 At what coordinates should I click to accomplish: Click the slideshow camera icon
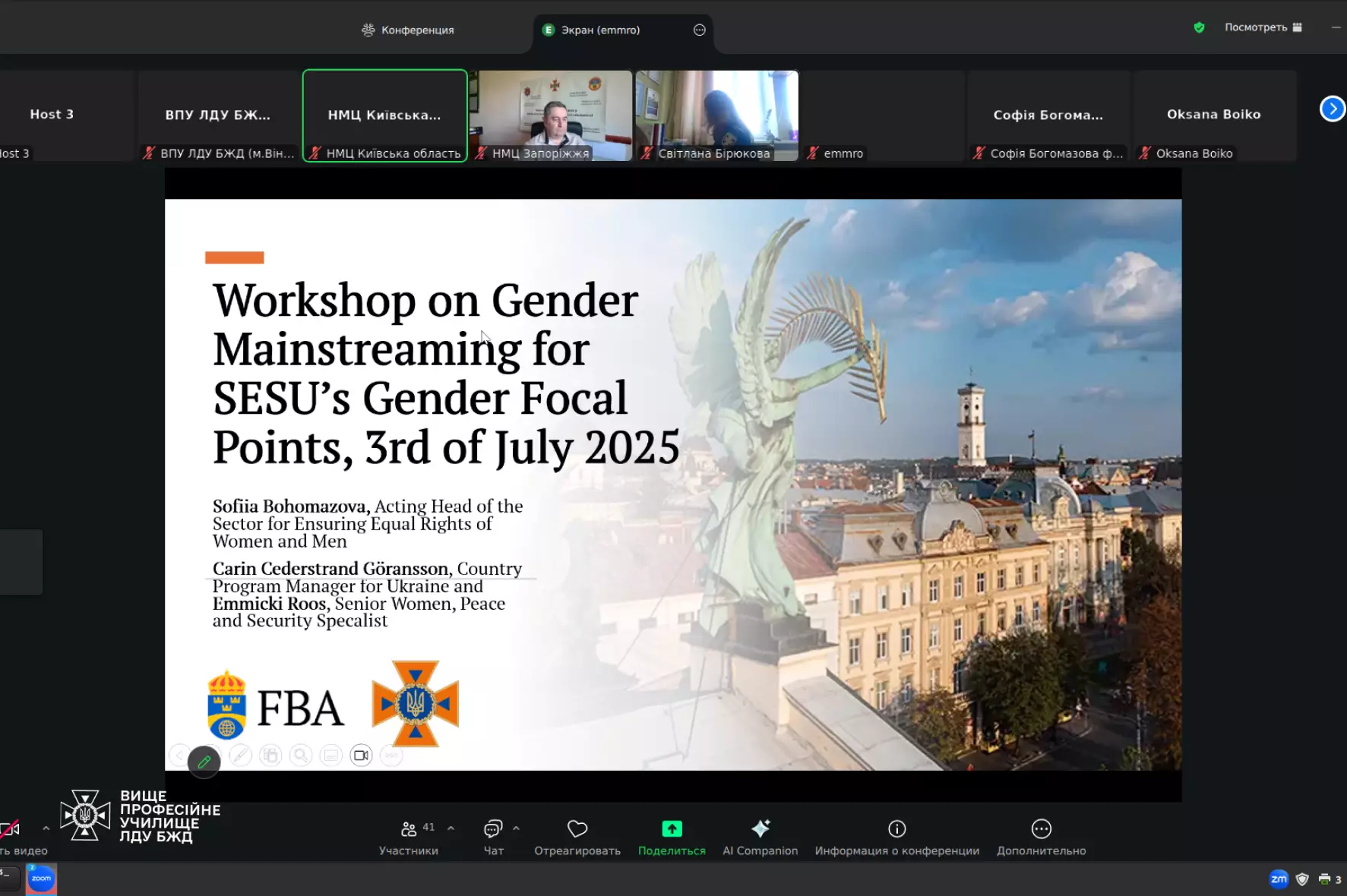click(361, 756)
